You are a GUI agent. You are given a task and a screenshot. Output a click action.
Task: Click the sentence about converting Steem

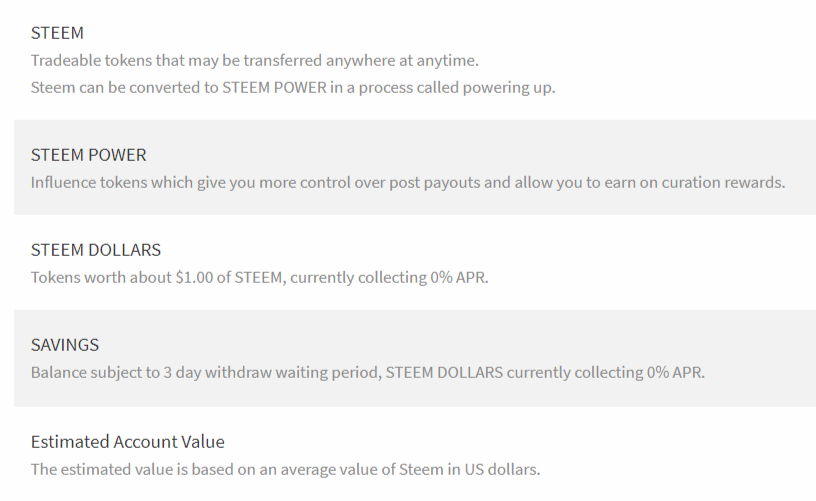(x=292, y=87)
